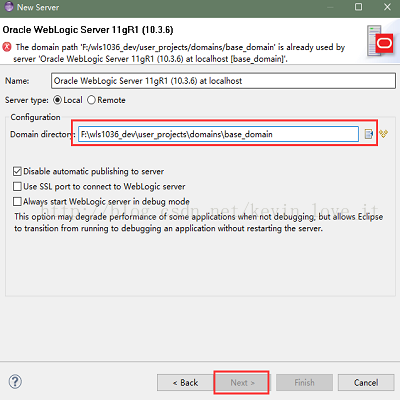Click the red error icon in header

(x=7, y=47)
